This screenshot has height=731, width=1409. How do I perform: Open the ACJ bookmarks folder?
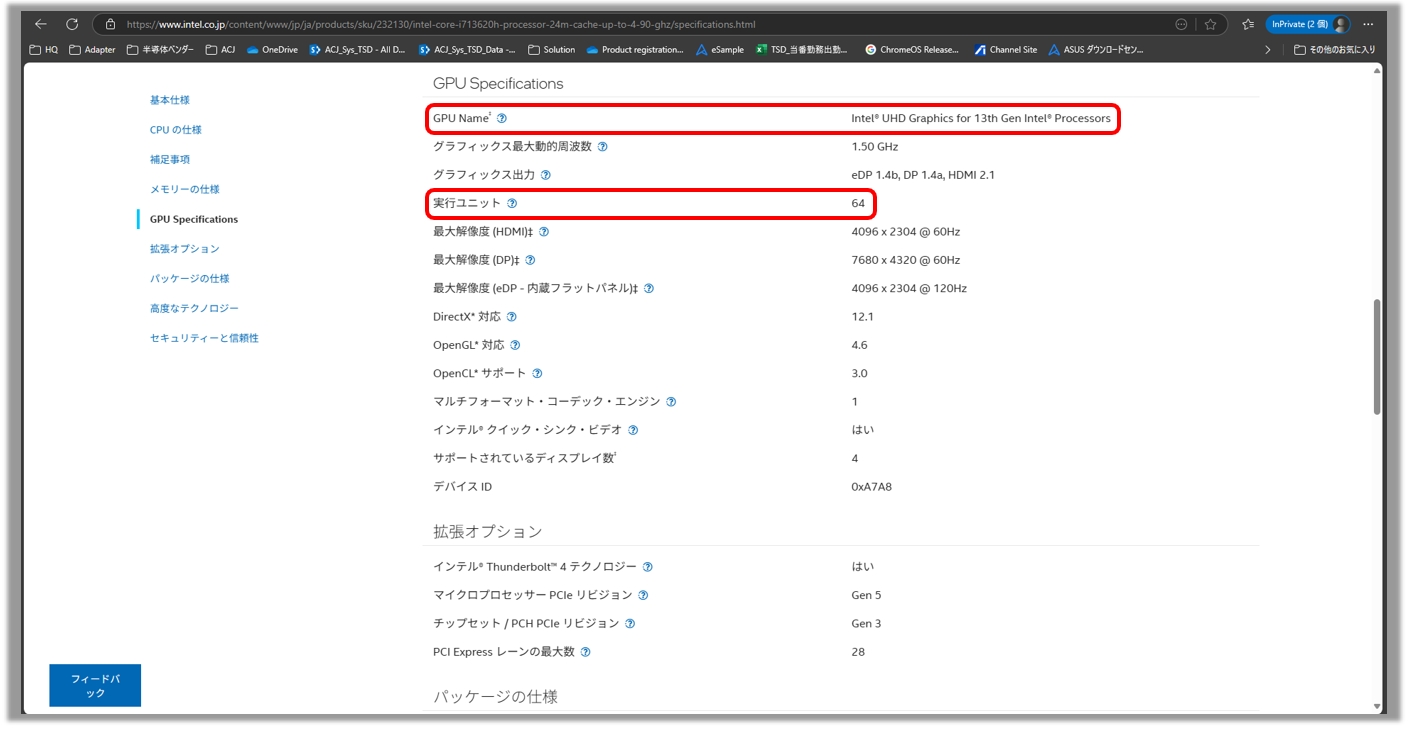click(x=221, y=49)
